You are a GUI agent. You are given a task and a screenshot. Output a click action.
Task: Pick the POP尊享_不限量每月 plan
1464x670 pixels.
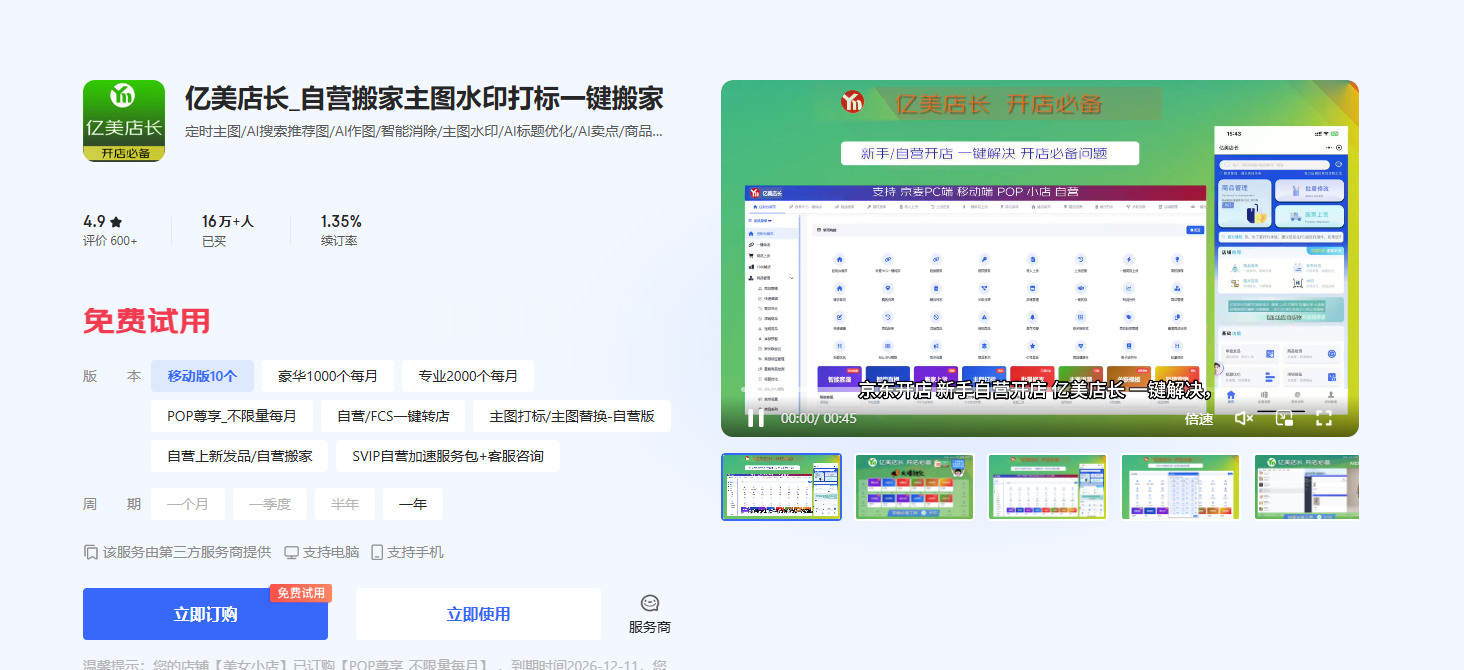click(x=232, y=416)
